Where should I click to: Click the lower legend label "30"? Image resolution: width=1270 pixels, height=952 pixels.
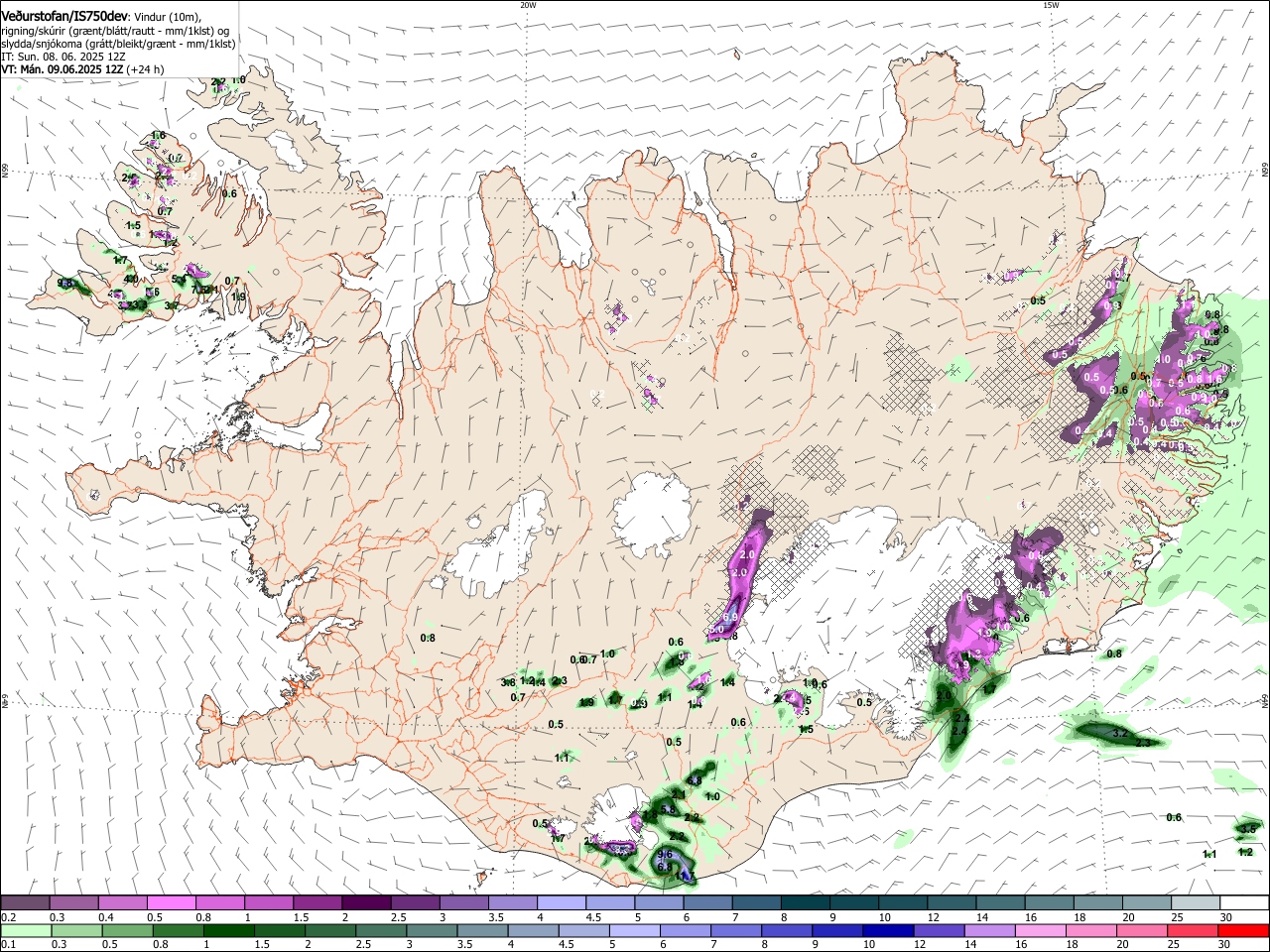click(x=1226, y=944)
